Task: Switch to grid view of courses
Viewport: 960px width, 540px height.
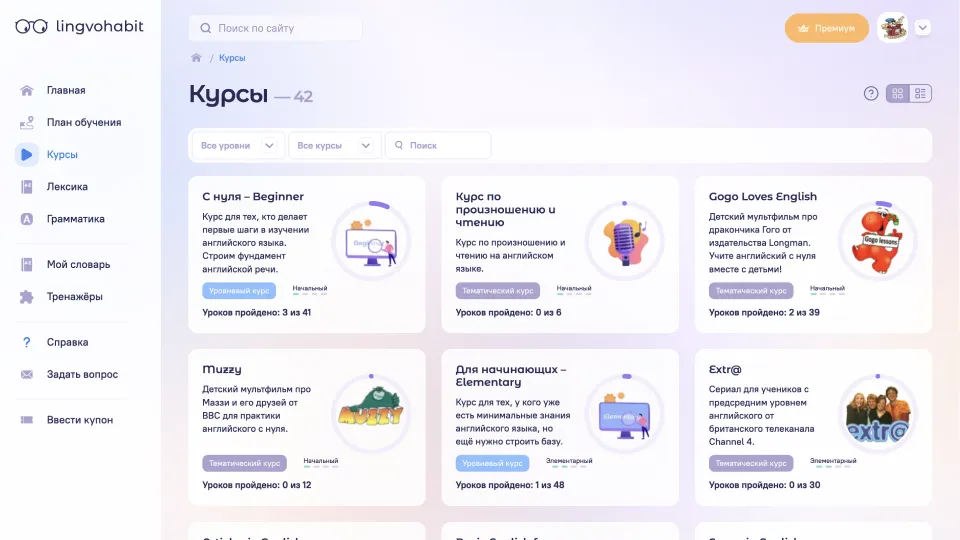Action: click(898, 94)
